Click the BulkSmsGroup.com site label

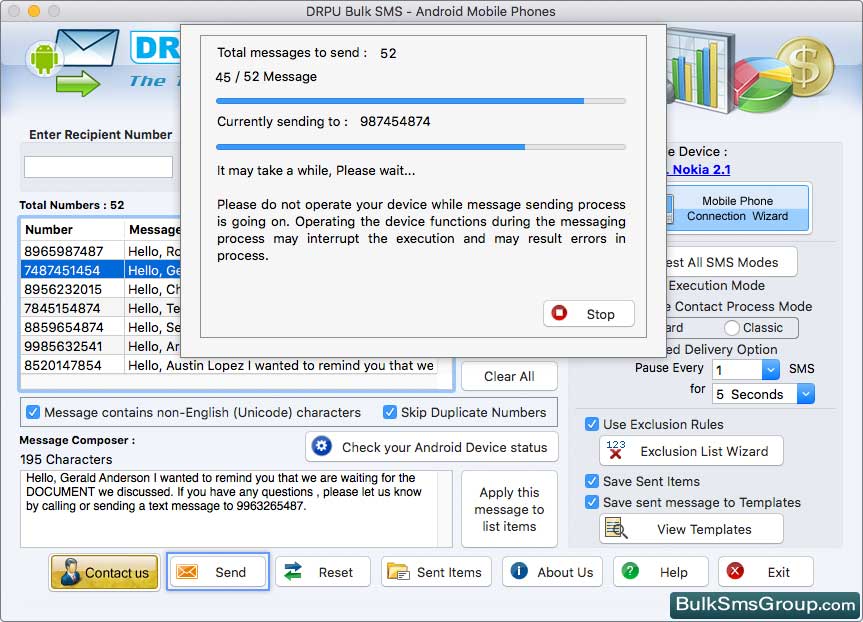[765, 604]
